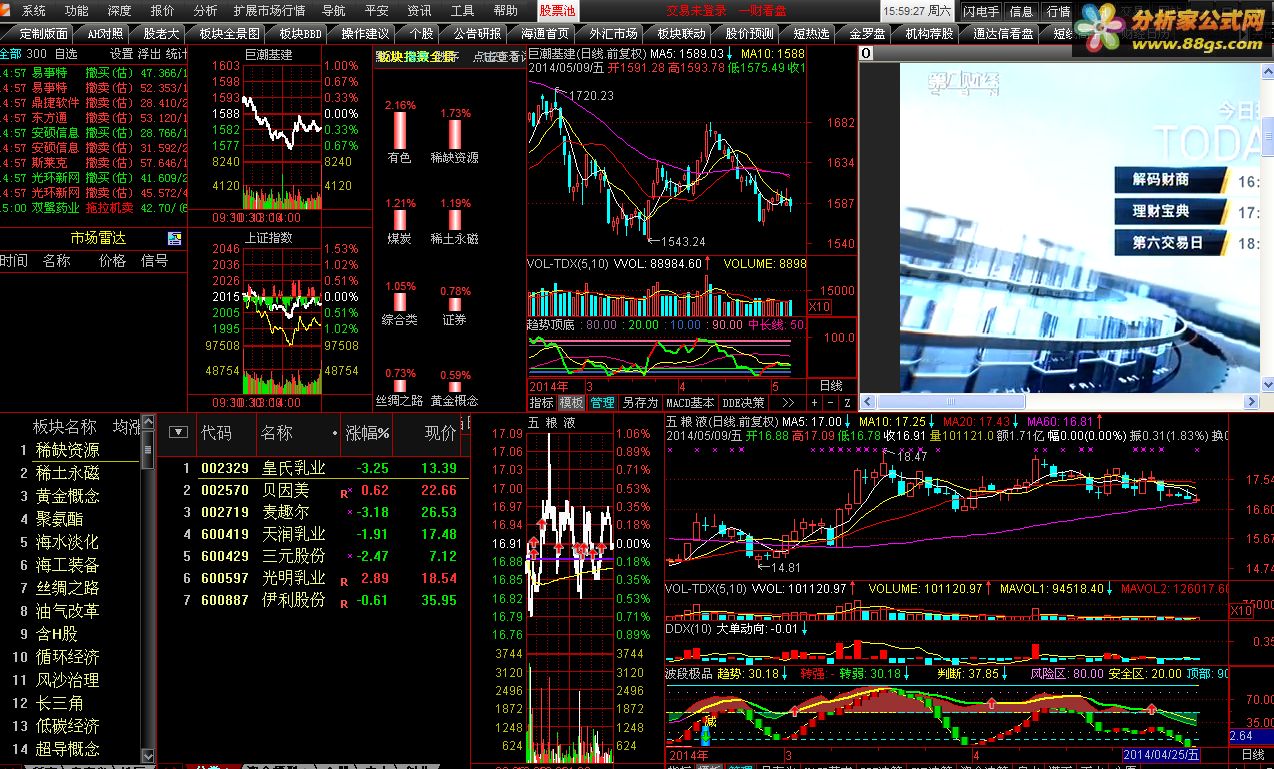
Task: Open the stock list column dropdown arrow
Action: pyautogui.click(x=178, y=432)
